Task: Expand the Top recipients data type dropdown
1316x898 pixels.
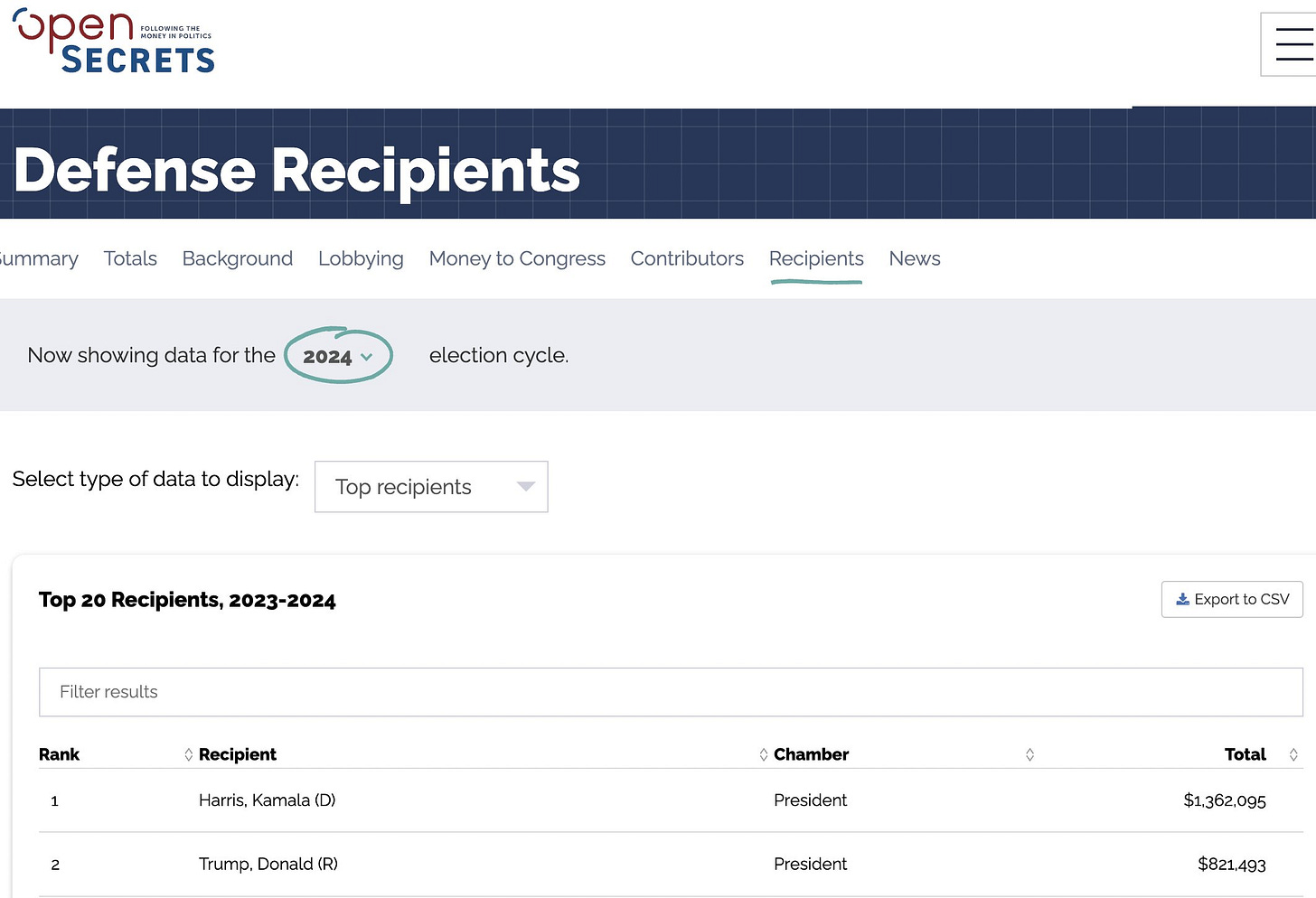Action: click(431, 487)
